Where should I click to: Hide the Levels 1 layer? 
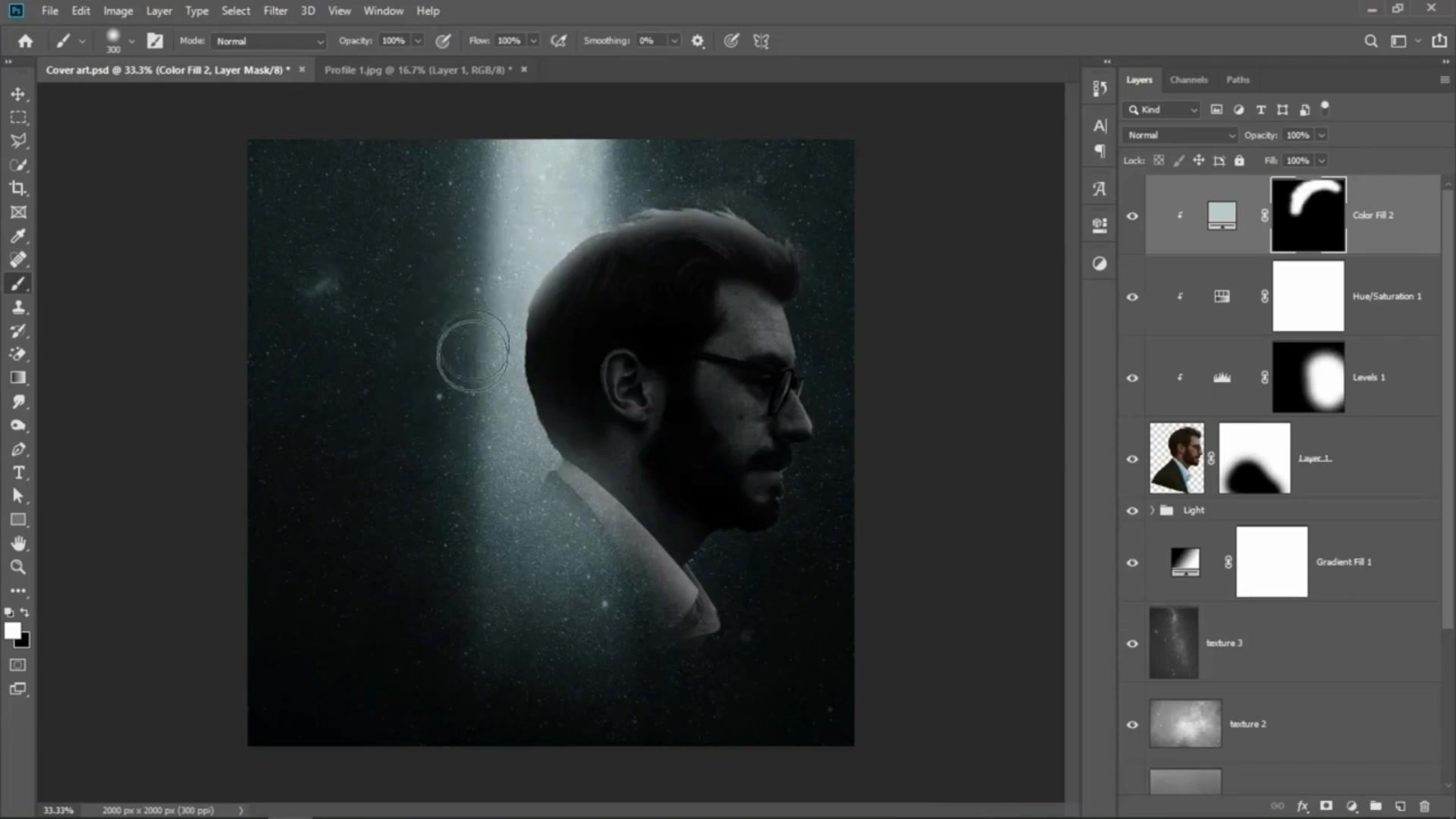(1132, 378)
